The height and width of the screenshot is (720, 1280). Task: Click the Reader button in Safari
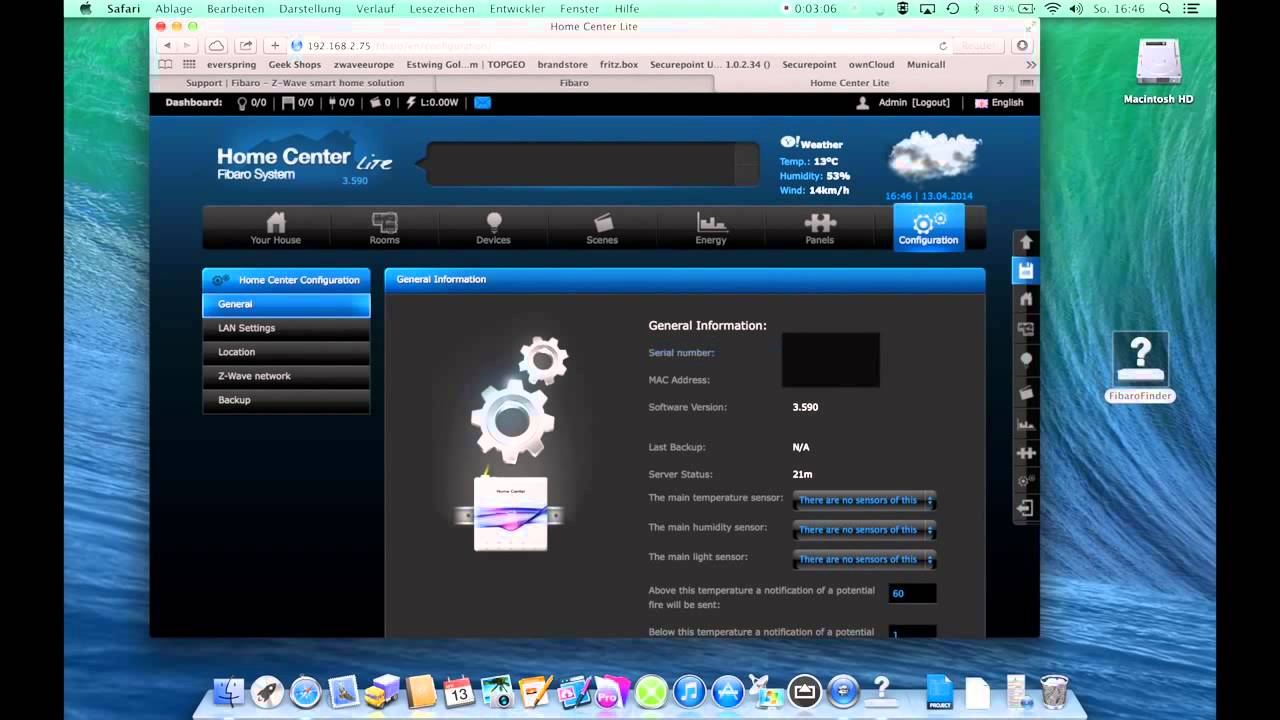click(980, 45)
